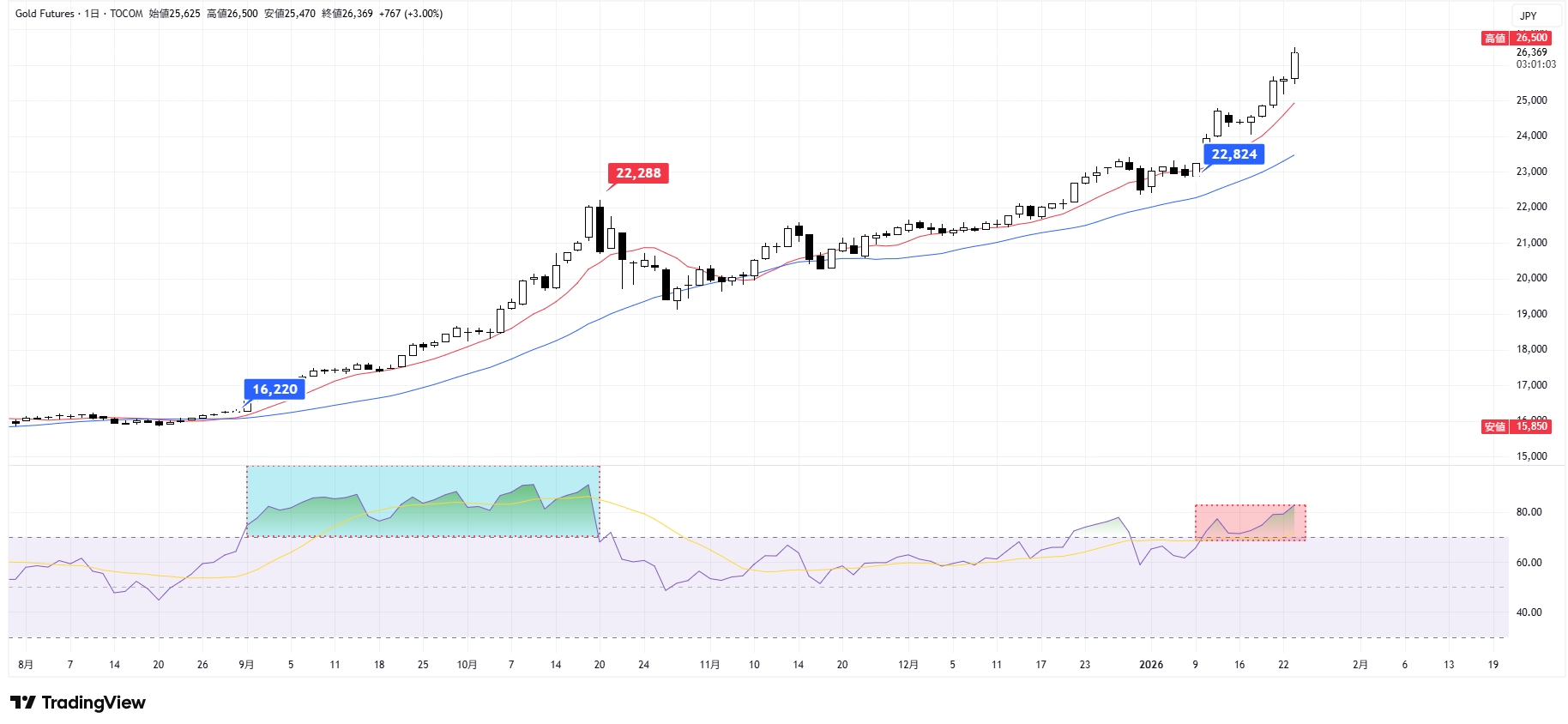Open the JPY currency selector
1568x724 pixels.
point(1528,15)
